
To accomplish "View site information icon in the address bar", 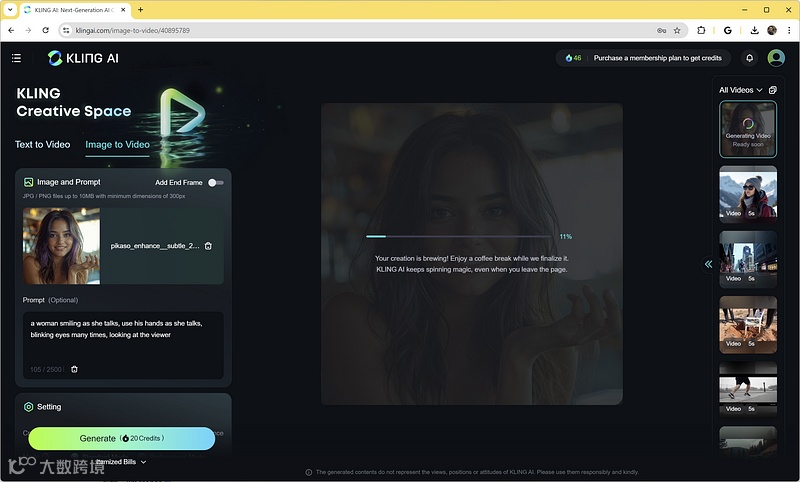I will [66, 31].
